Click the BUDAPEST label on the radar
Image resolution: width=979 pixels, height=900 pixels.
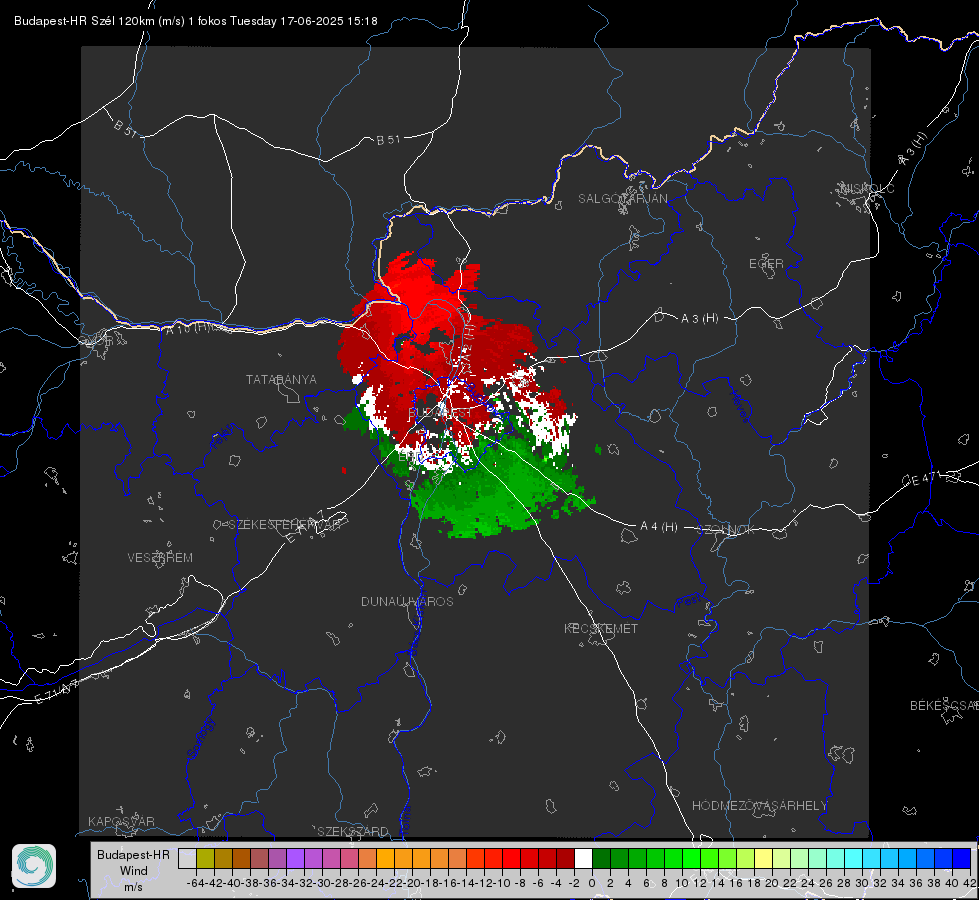pyautogui.click(x=440, y=413)
